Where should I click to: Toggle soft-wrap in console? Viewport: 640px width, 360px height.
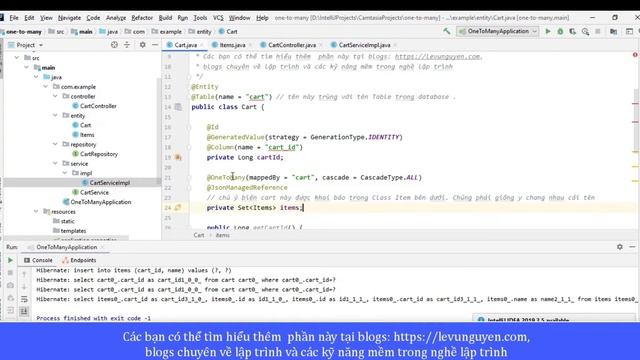point(24,299)
